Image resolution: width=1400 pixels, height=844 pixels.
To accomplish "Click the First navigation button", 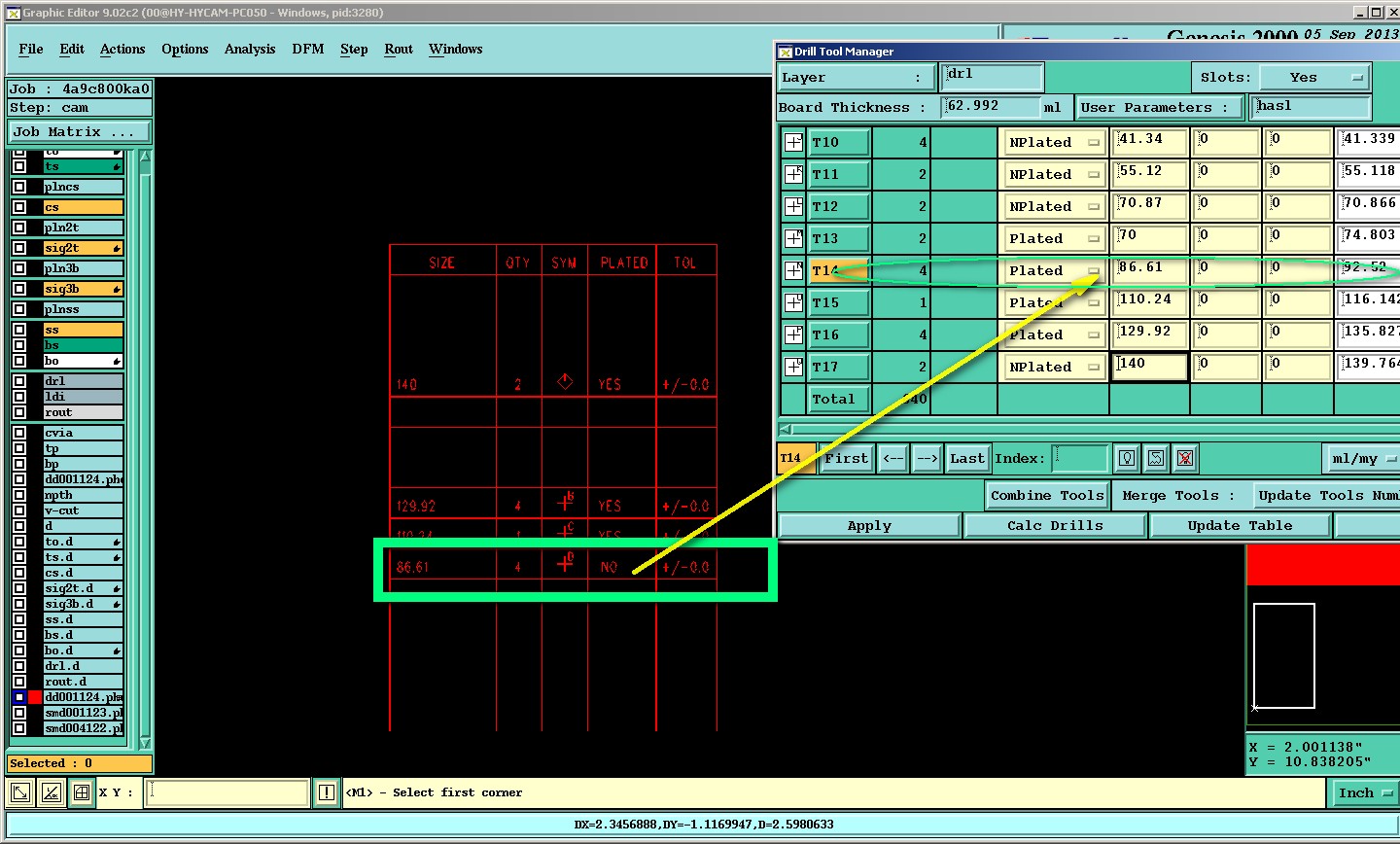I will tap(846, 458).
